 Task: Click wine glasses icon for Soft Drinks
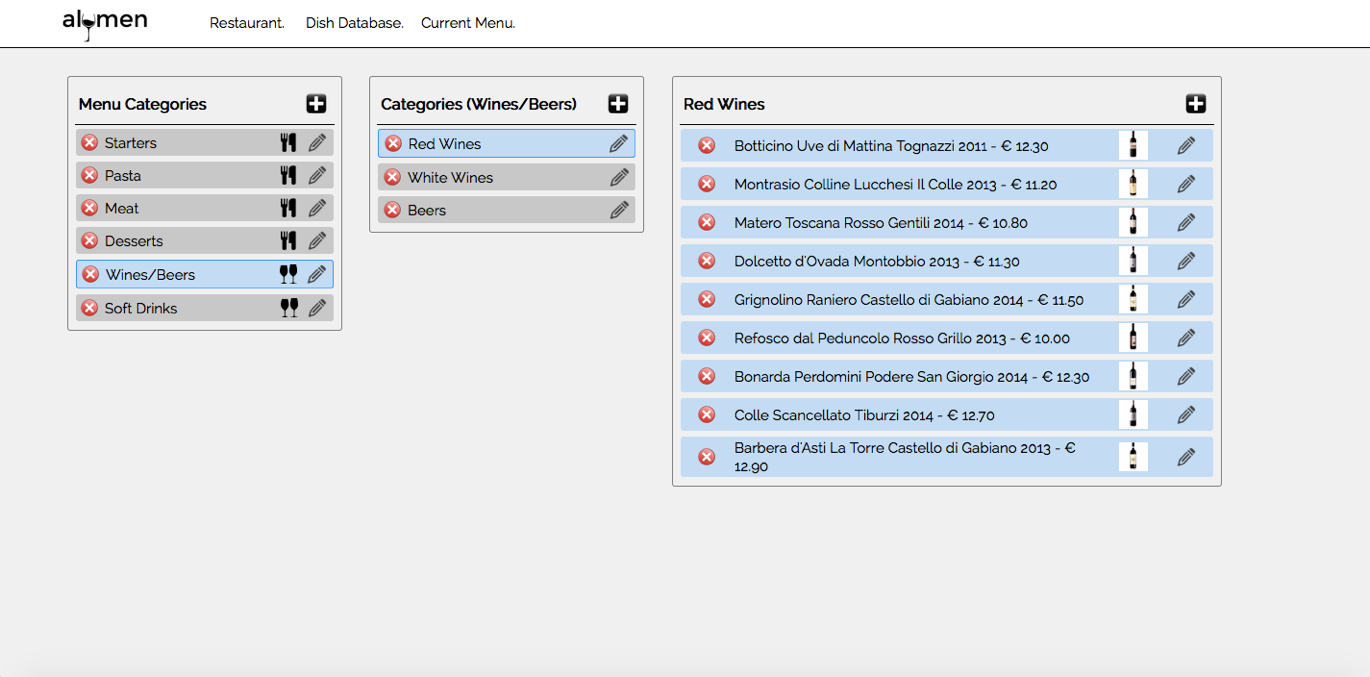click(288, 308)
